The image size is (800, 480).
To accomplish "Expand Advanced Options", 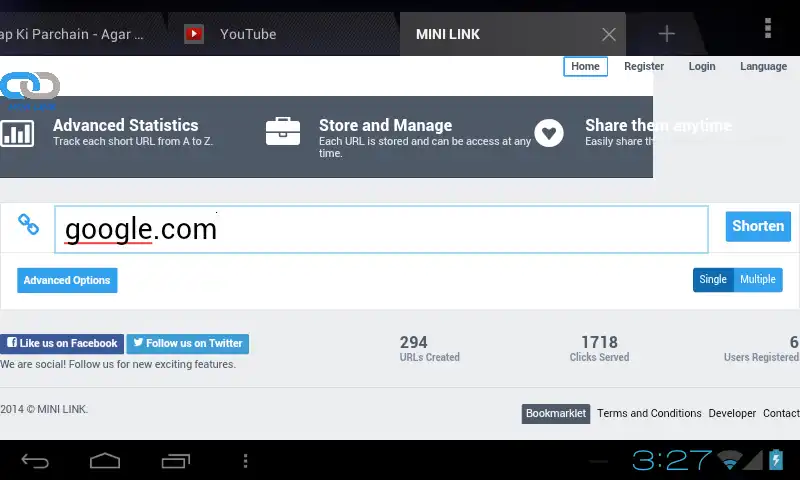I will point(67,280).
